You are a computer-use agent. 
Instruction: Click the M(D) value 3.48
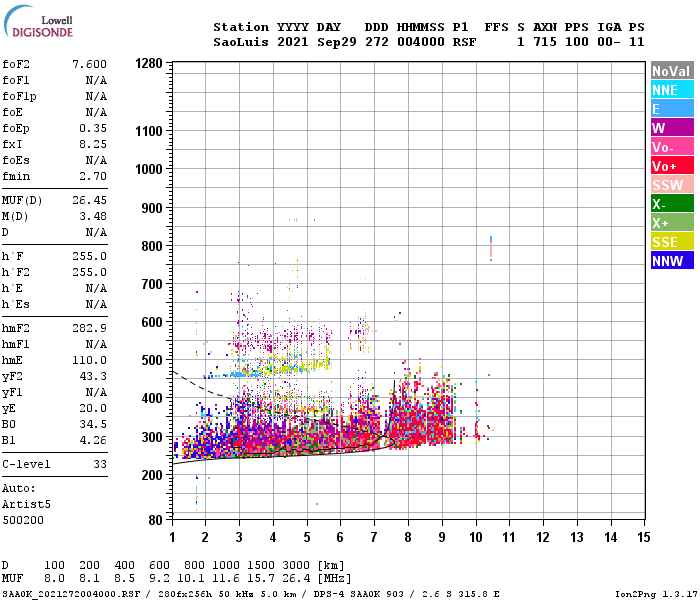point(93,216)
